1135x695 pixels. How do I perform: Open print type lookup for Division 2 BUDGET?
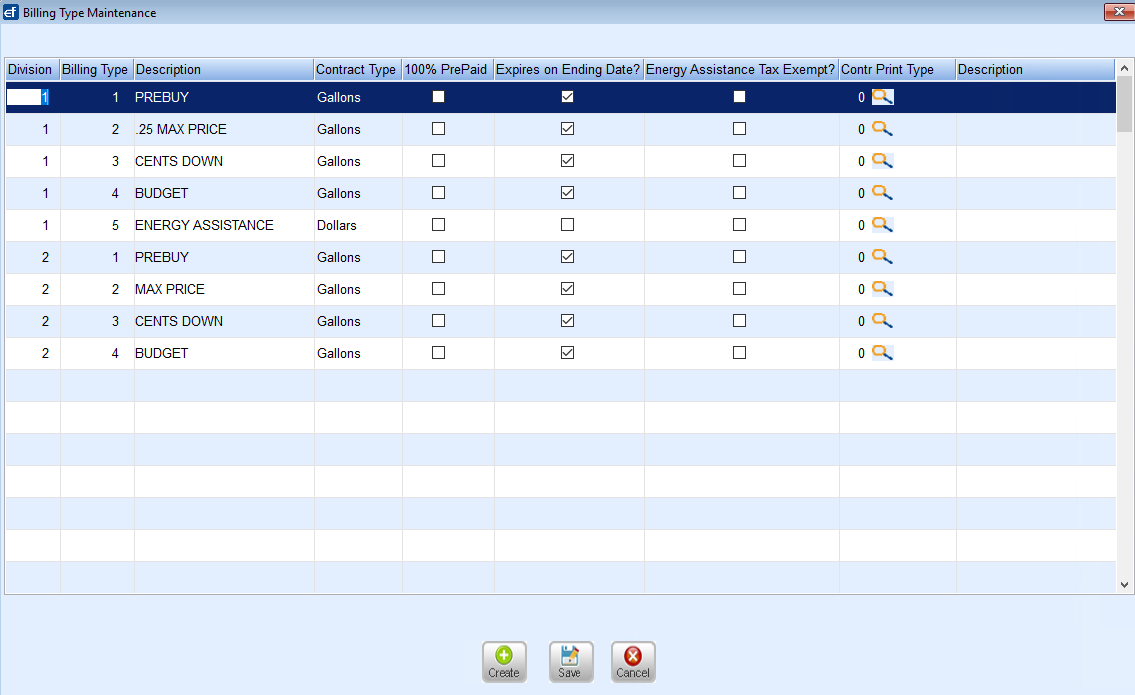tap(882, 353)
